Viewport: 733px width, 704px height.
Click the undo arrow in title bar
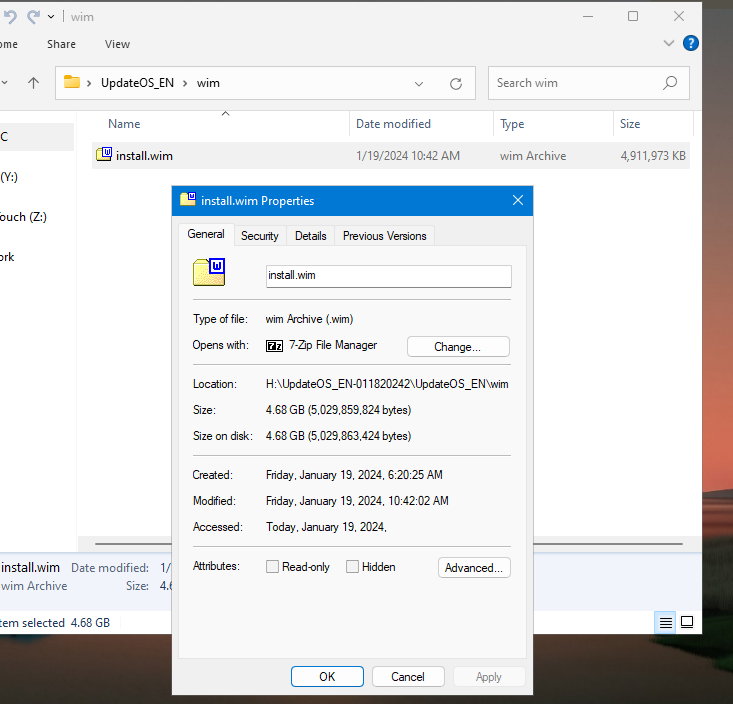coord(10,17)
